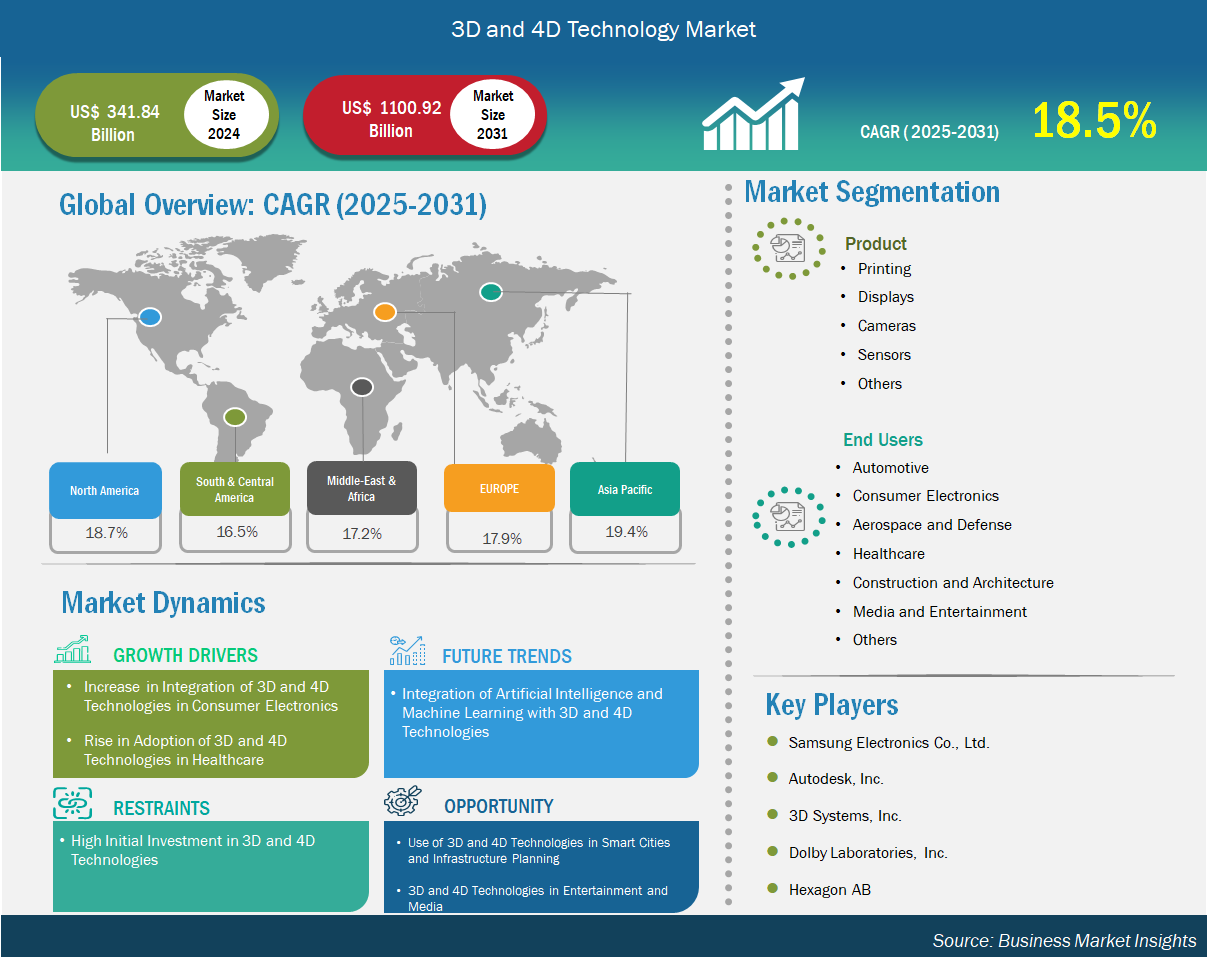Screen dimensions: 1209x963
Task: Click the Samsung Electronics Co., Ltd. entry
Action: click(888, 743)
